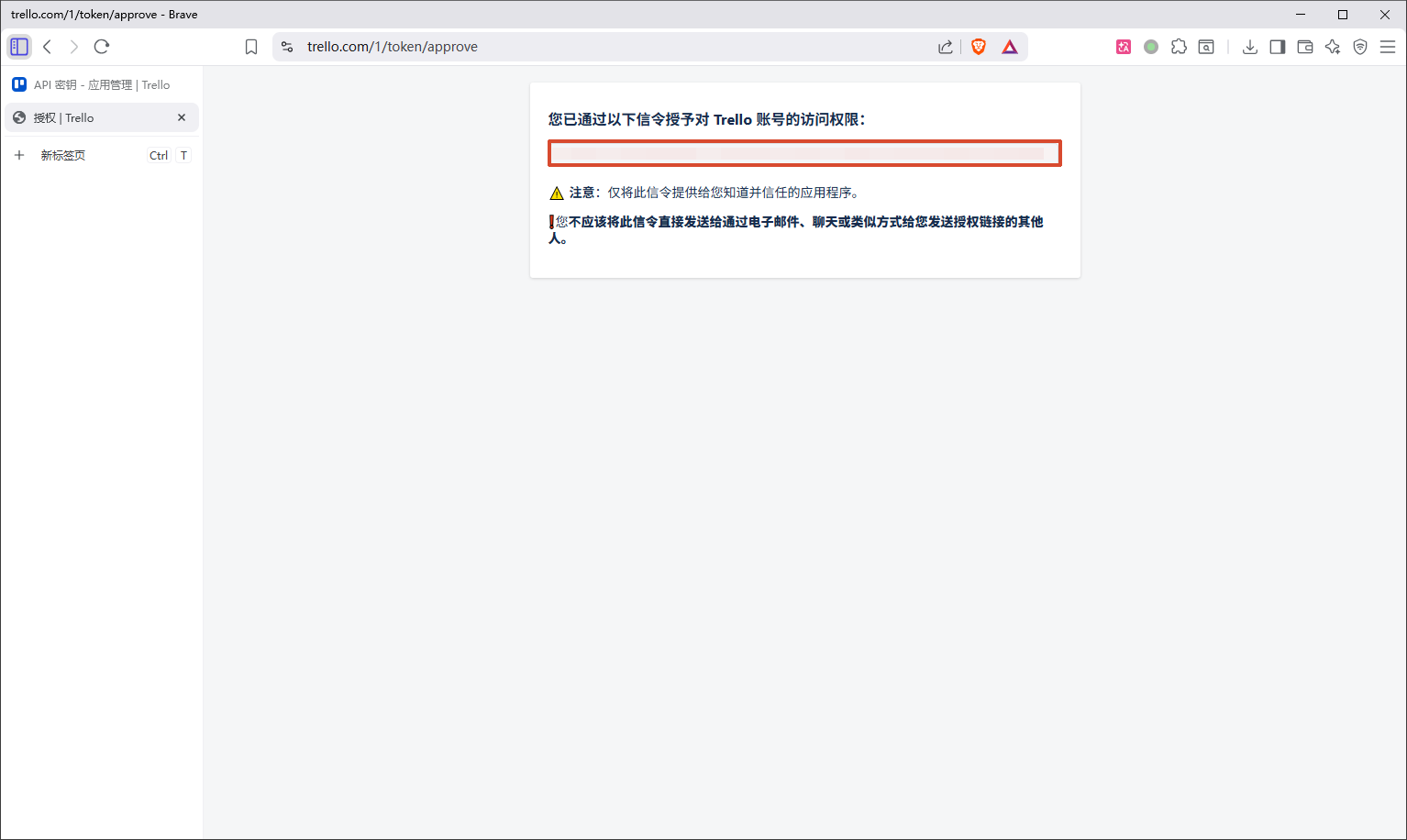This screenshot has width=1407, height=840.
Task: Open the Brave VPN shield icon
Action: (x=1360, y=47)
